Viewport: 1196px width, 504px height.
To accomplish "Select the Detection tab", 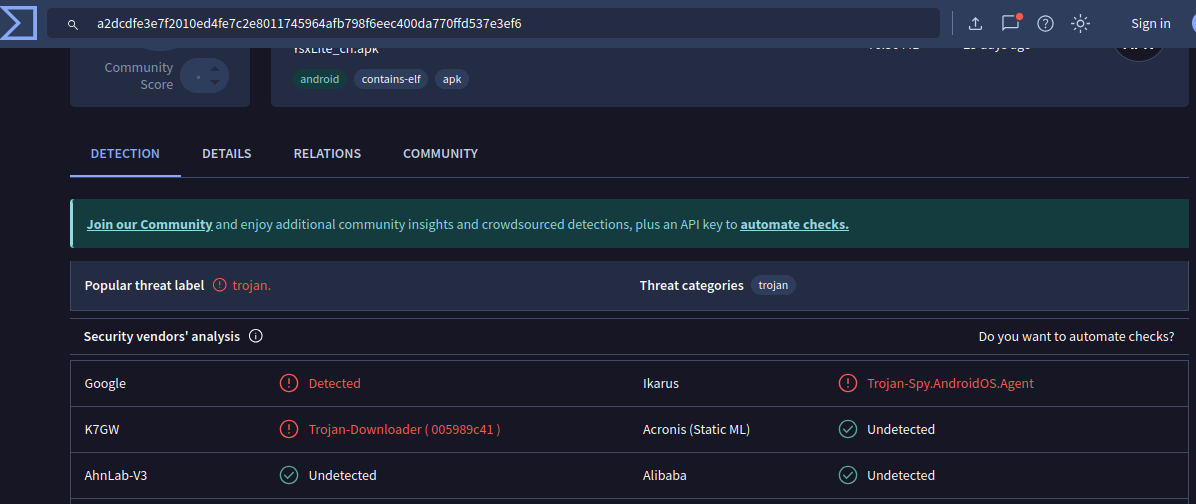I will pyautogui.click(x=125, y=154).
